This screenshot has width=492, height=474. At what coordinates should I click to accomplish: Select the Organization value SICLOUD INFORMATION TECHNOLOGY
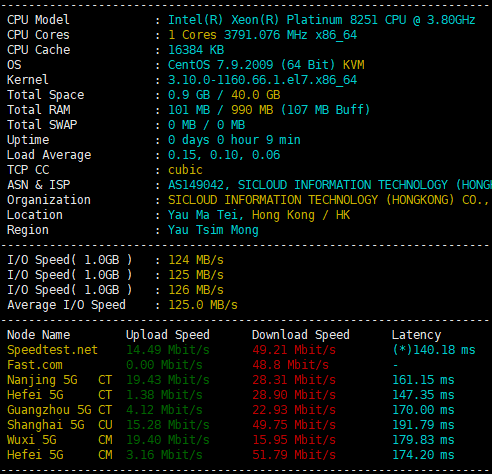point(273,200)
